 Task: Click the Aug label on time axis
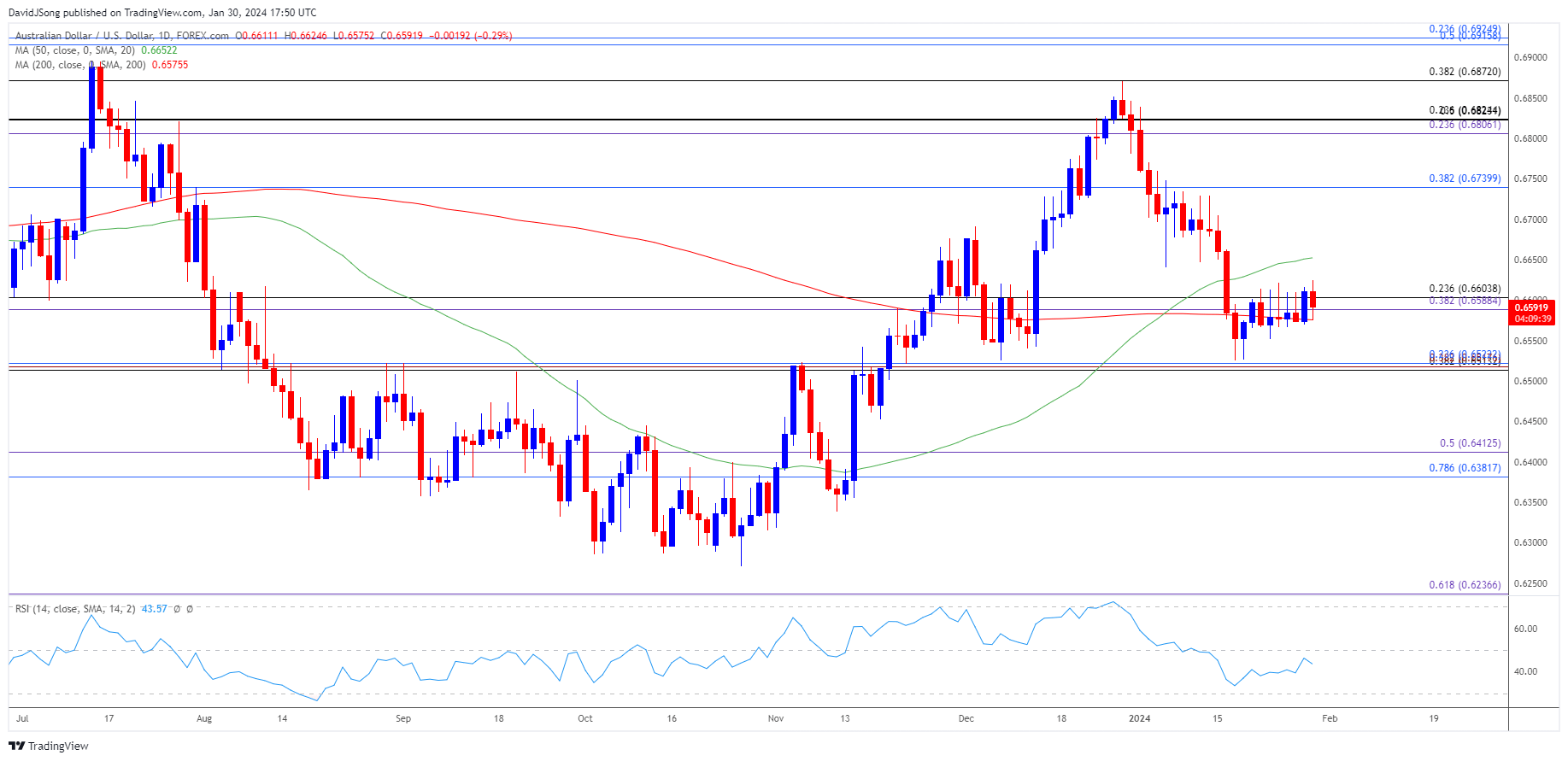point(204,719)
